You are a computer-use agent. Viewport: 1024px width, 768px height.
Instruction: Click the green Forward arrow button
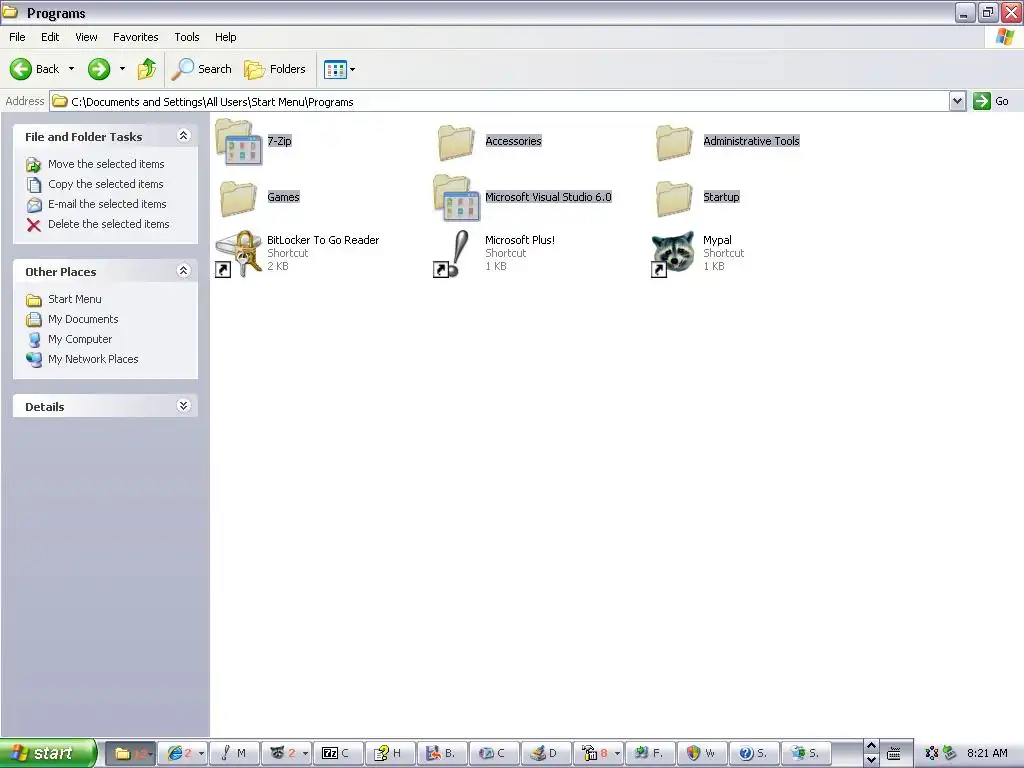99,69
